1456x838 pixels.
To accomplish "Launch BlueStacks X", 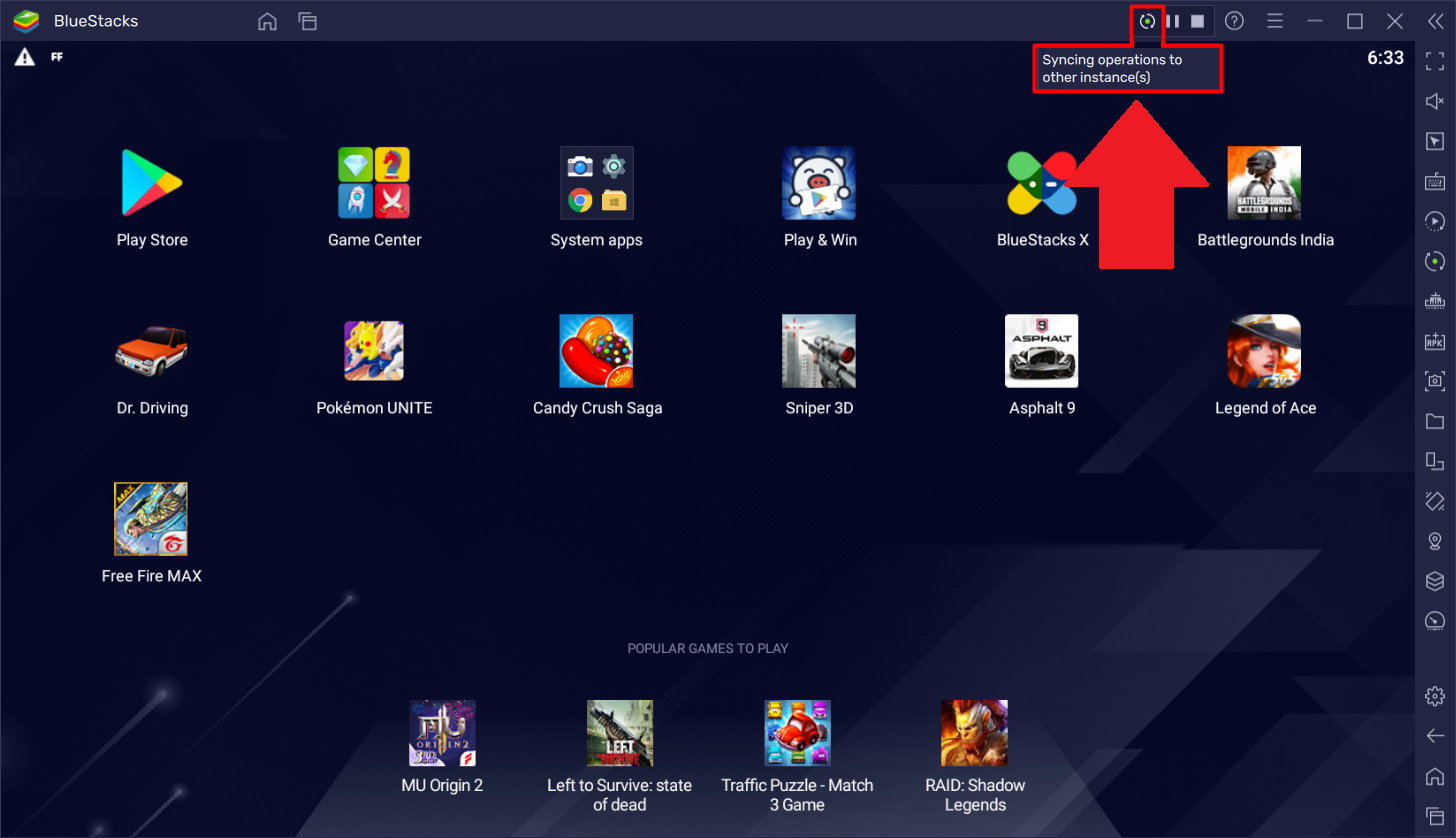I will click(x=1042, y=183).
